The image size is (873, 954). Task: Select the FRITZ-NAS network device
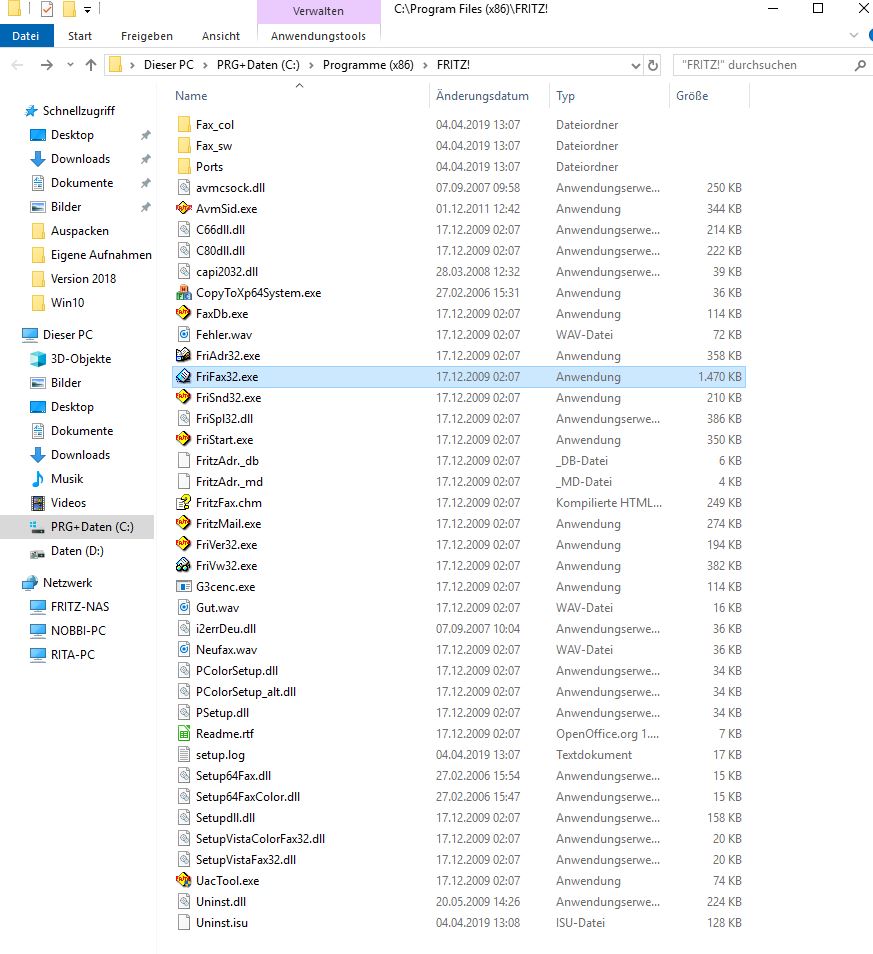pos(80,607)
